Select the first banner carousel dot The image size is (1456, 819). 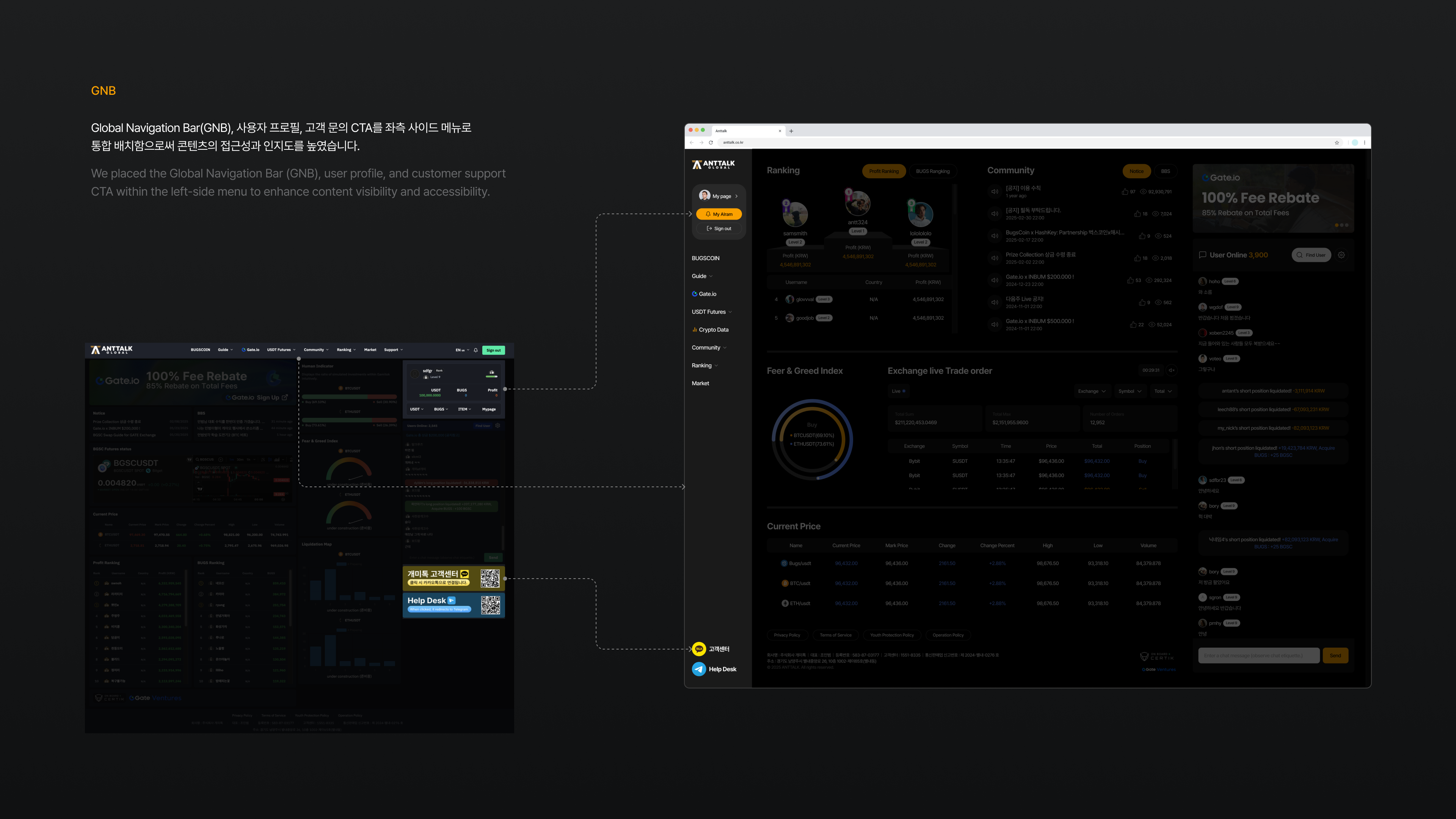point(1337,225)
